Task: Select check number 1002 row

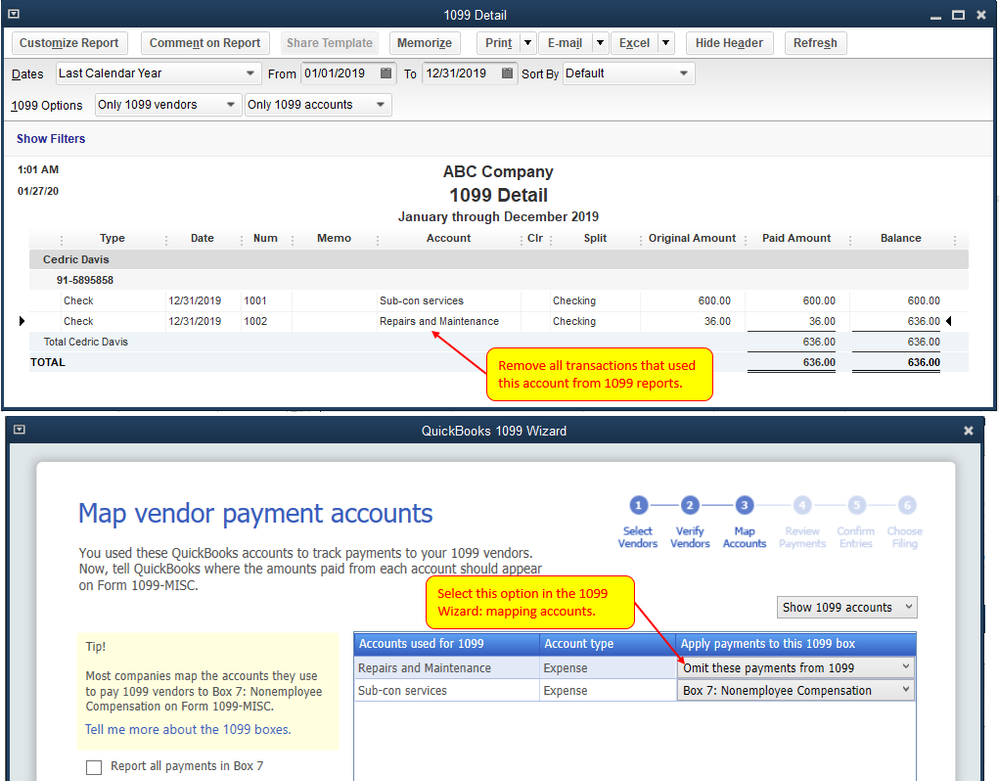Action: (499, 321)
